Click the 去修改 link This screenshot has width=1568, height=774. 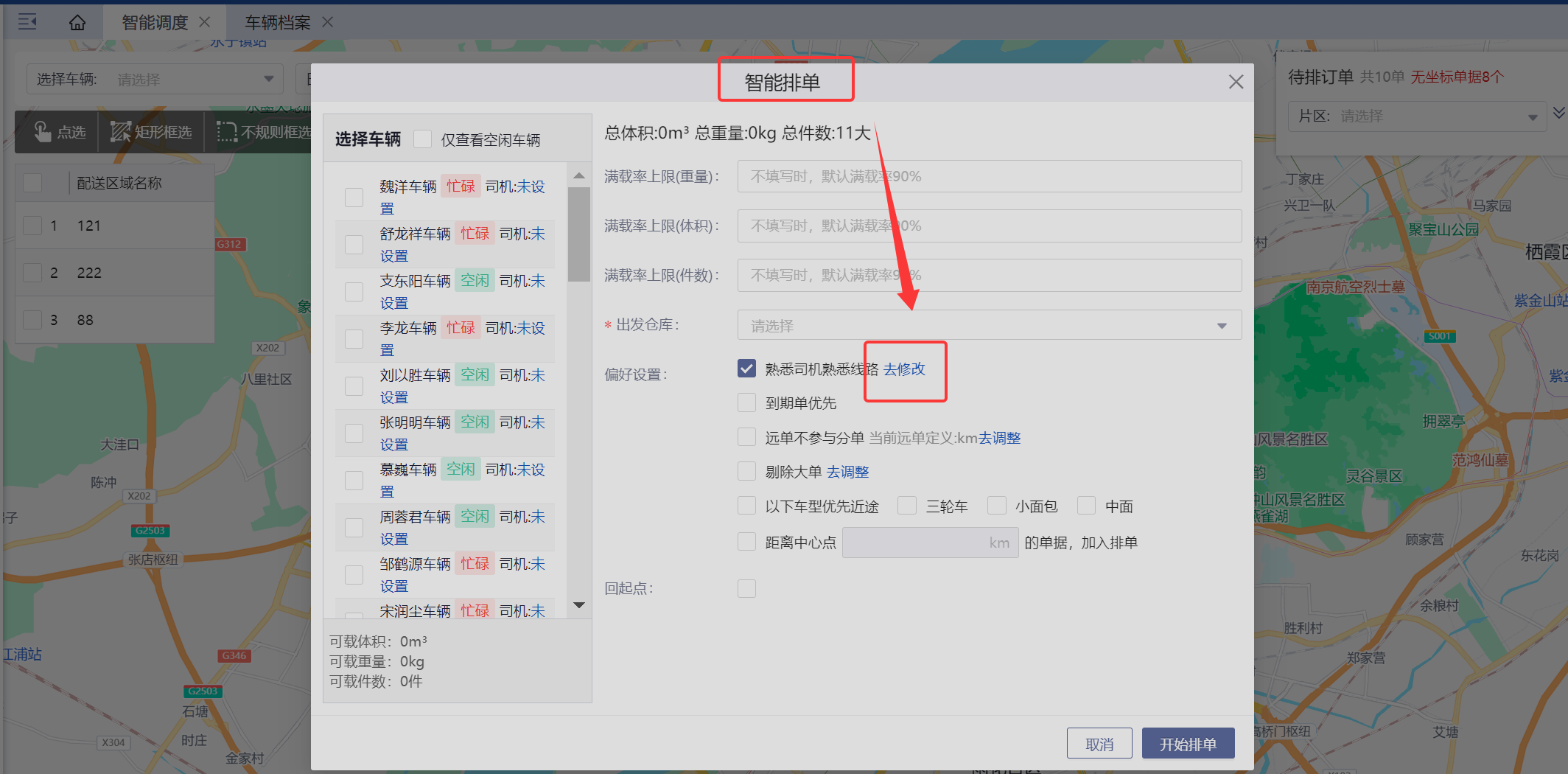[904, 369]
